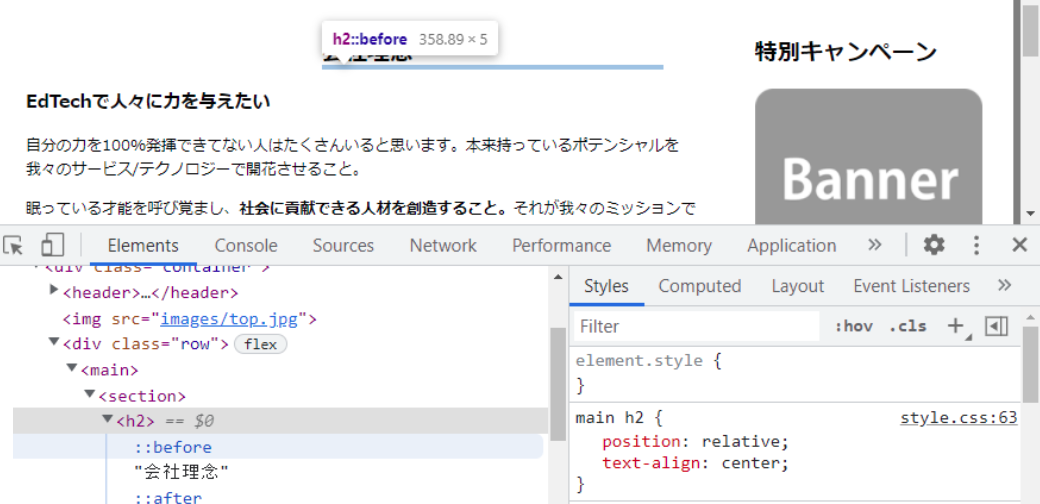This screenshot has height=504, width=1040.
Task: Collapse the h2 element node
Action: click(x=107, y=419)
